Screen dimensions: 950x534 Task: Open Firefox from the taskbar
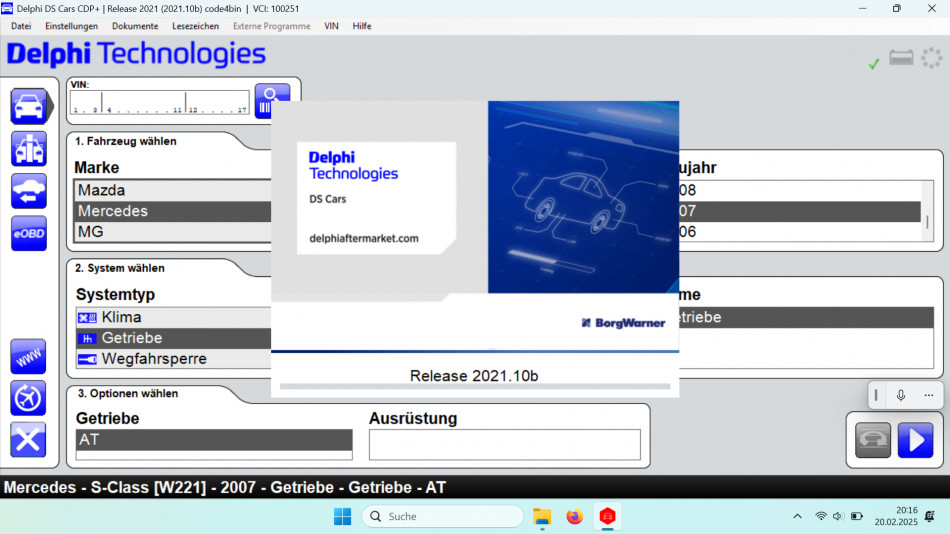tap(574, 516)
